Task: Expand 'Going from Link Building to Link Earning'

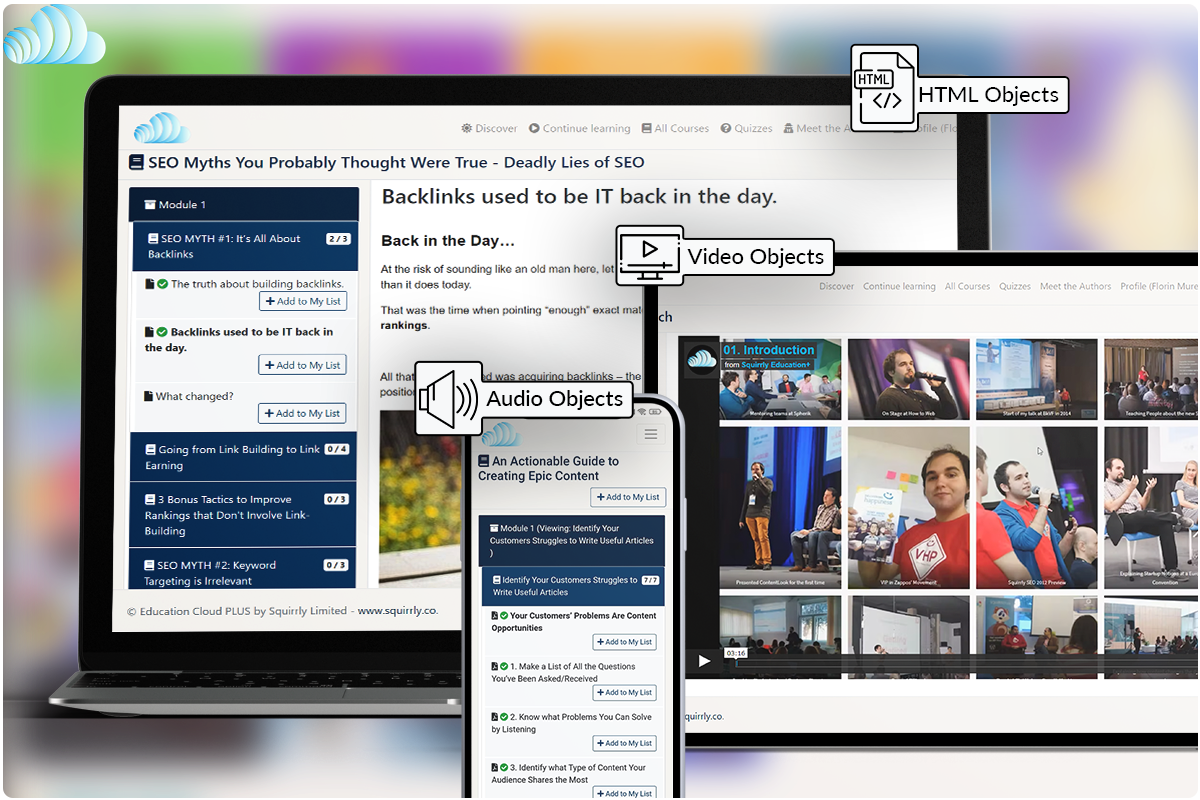Action: (x=243, y=457)
